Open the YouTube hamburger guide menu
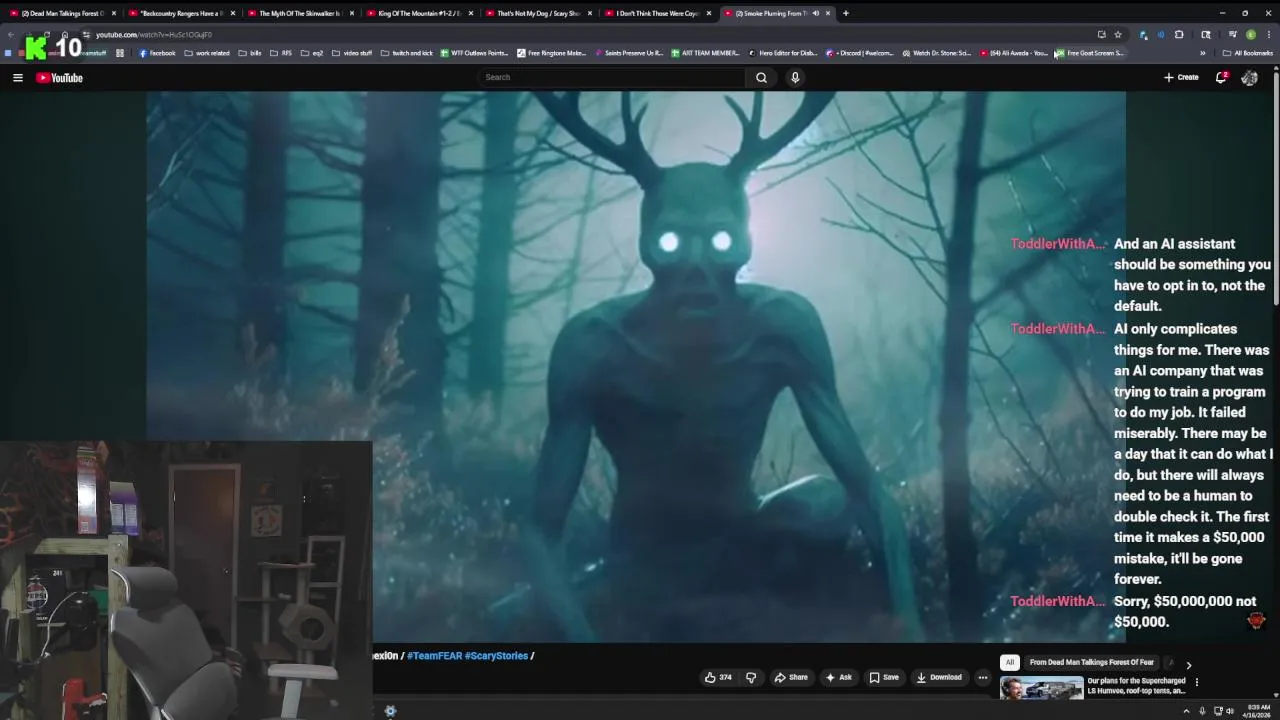This screenshot has width=1280, height=720. tap(17, 77)
